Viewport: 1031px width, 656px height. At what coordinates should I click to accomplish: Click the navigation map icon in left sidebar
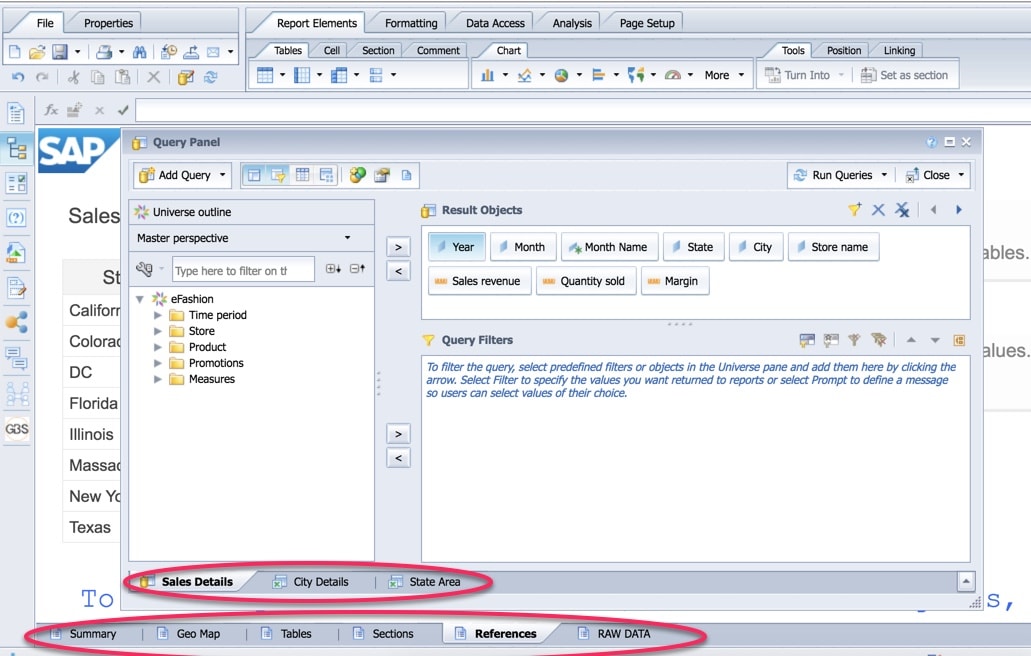[15, 148]
